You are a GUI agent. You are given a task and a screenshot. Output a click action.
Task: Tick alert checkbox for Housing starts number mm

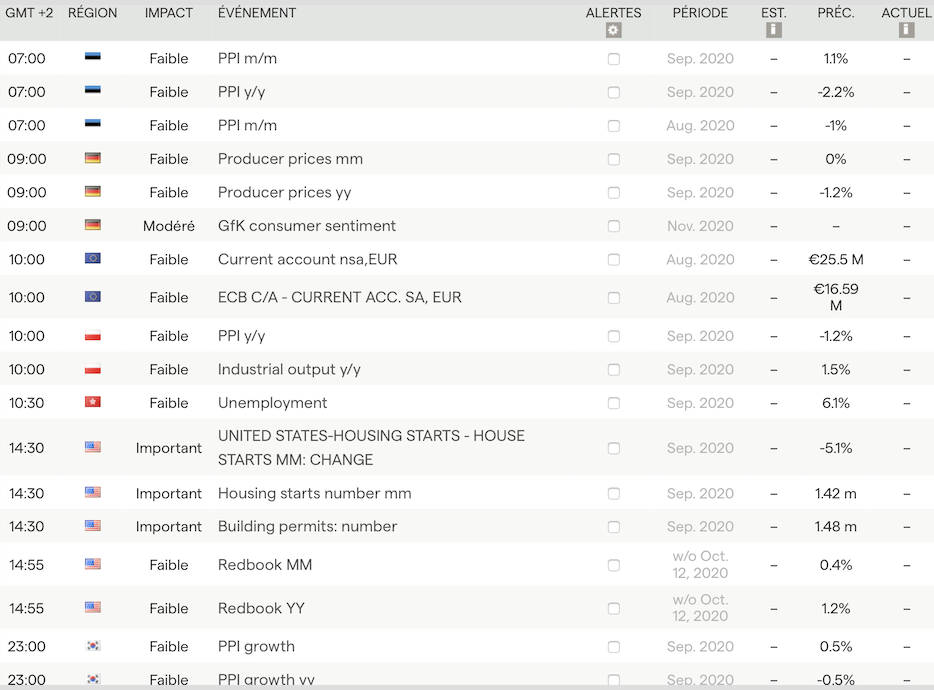pos(614,493)
